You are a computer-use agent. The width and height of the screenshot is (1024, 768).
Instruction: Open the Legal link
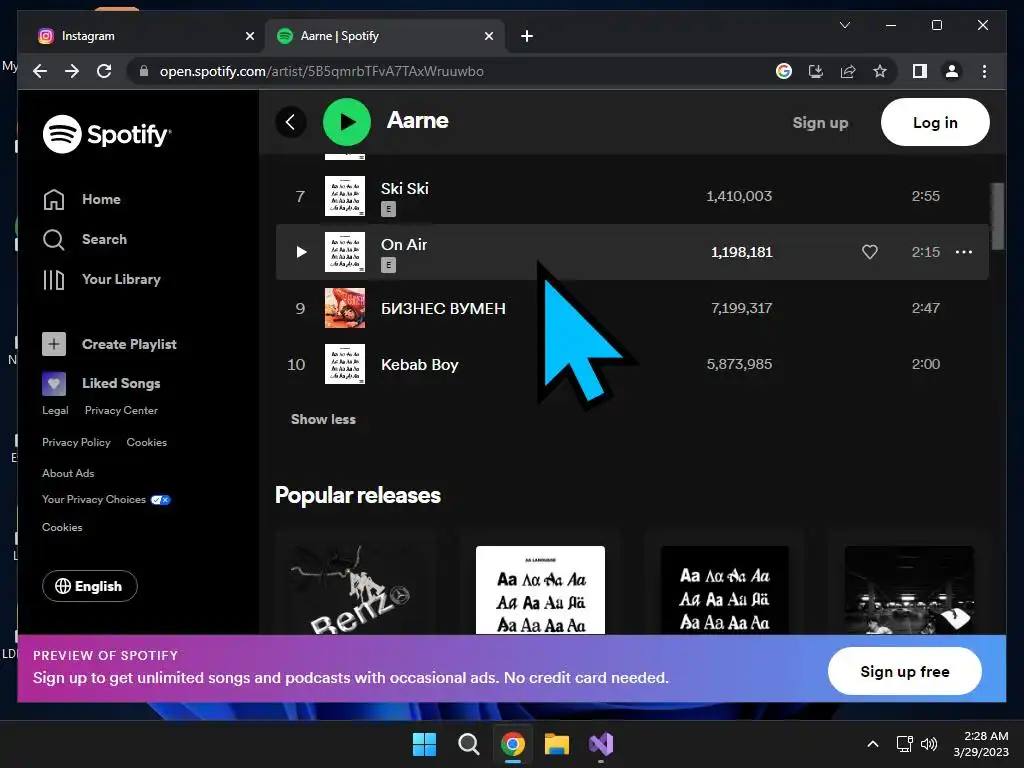pos(55,411)
